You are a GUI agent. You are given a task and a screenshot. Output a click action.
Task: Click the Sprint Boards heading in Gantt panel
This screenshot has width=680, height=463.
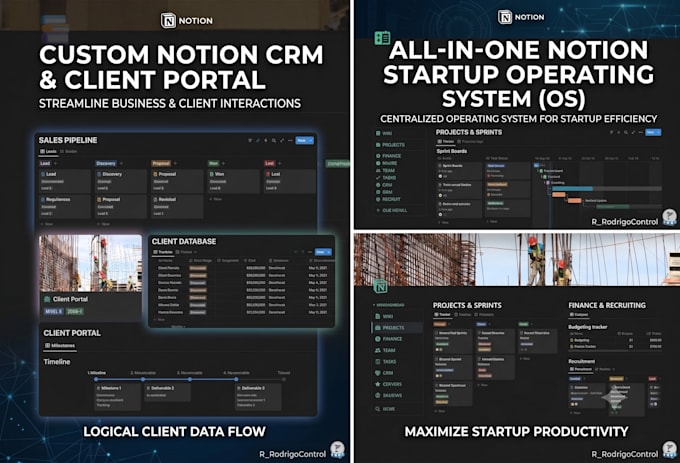click(x=452, y=151)
